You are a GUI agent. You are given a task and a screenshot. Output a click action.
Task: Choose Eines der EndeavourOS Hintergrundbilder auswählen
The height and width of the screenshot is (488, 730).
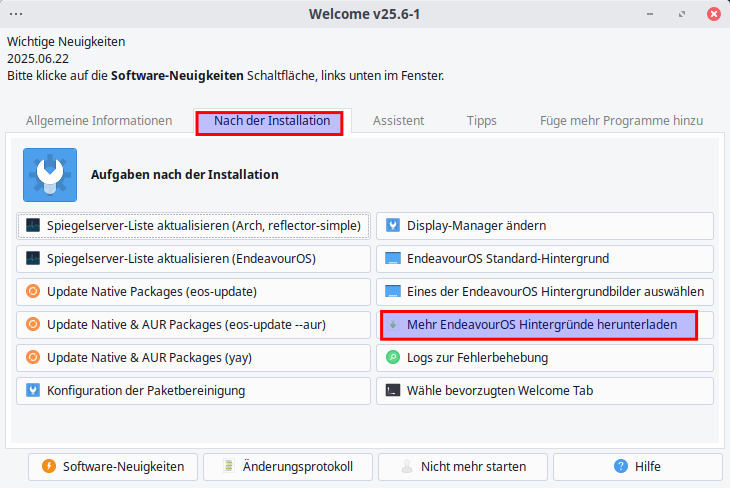point(545,292)
